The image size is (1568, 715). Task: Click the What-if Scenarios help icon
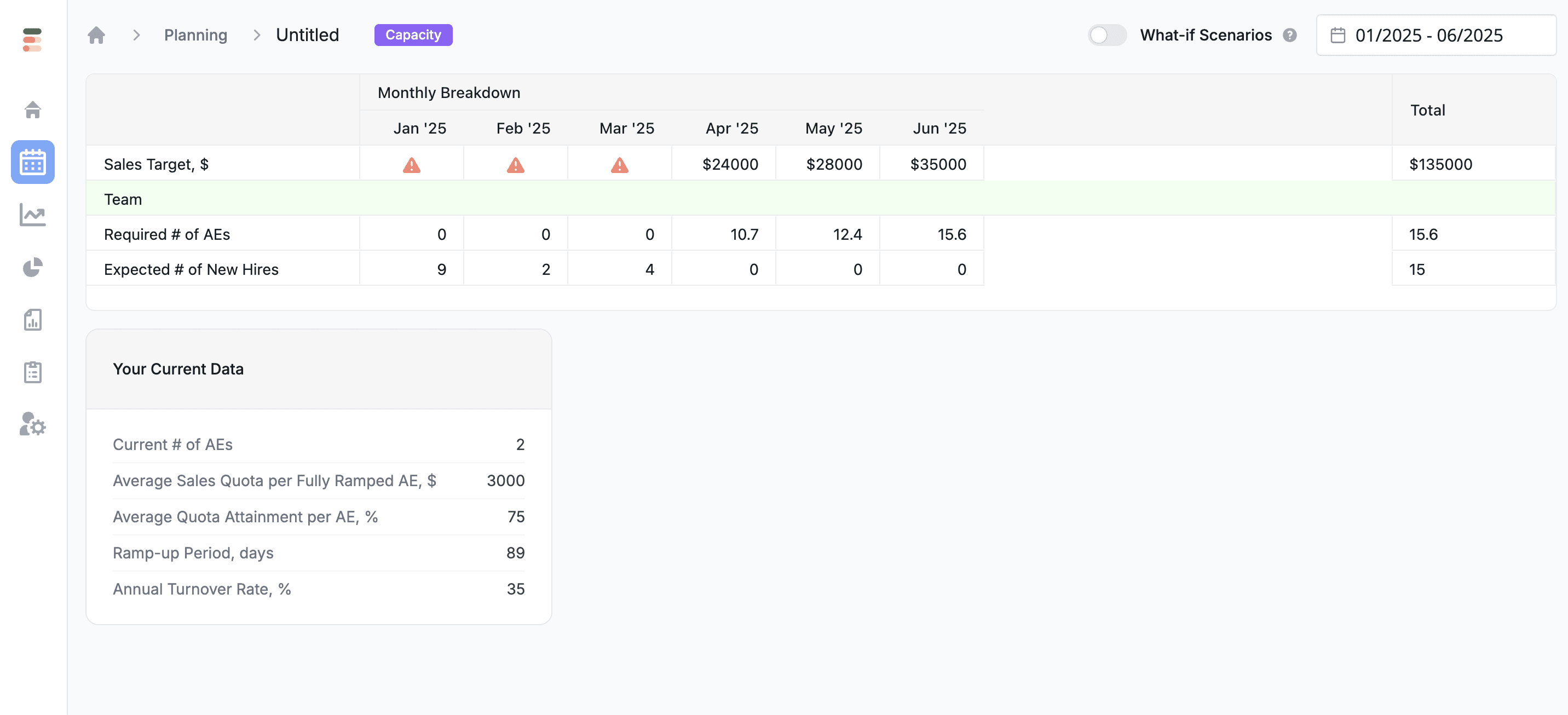pos(1289,35)
